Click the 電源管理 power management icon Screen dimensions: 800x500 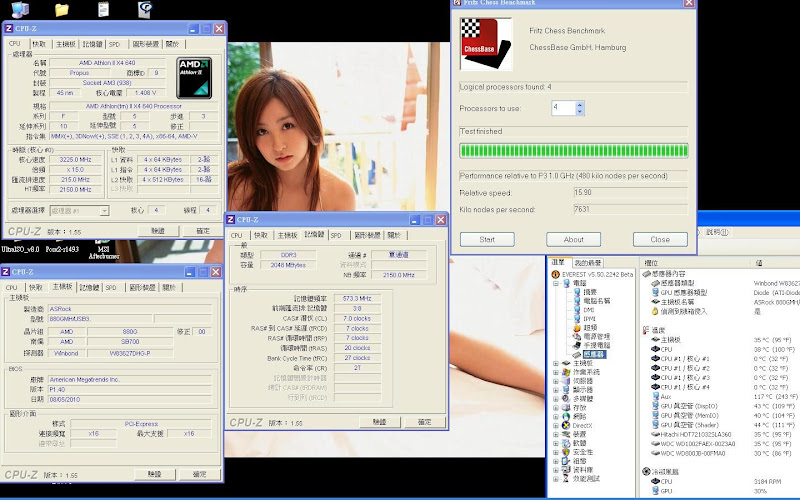(x=577, y=336)
